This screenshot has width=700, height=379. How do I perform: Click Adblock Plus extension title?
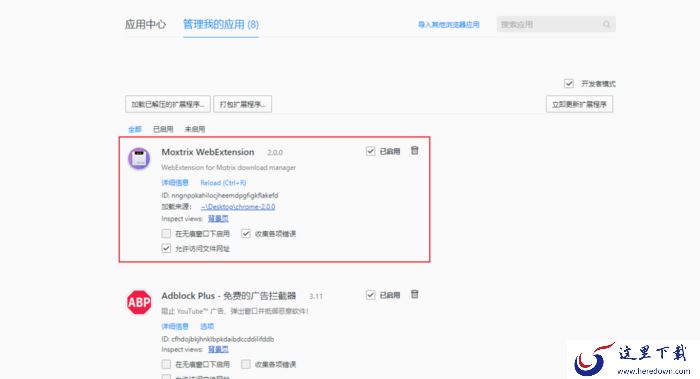[x=229, y=296]
